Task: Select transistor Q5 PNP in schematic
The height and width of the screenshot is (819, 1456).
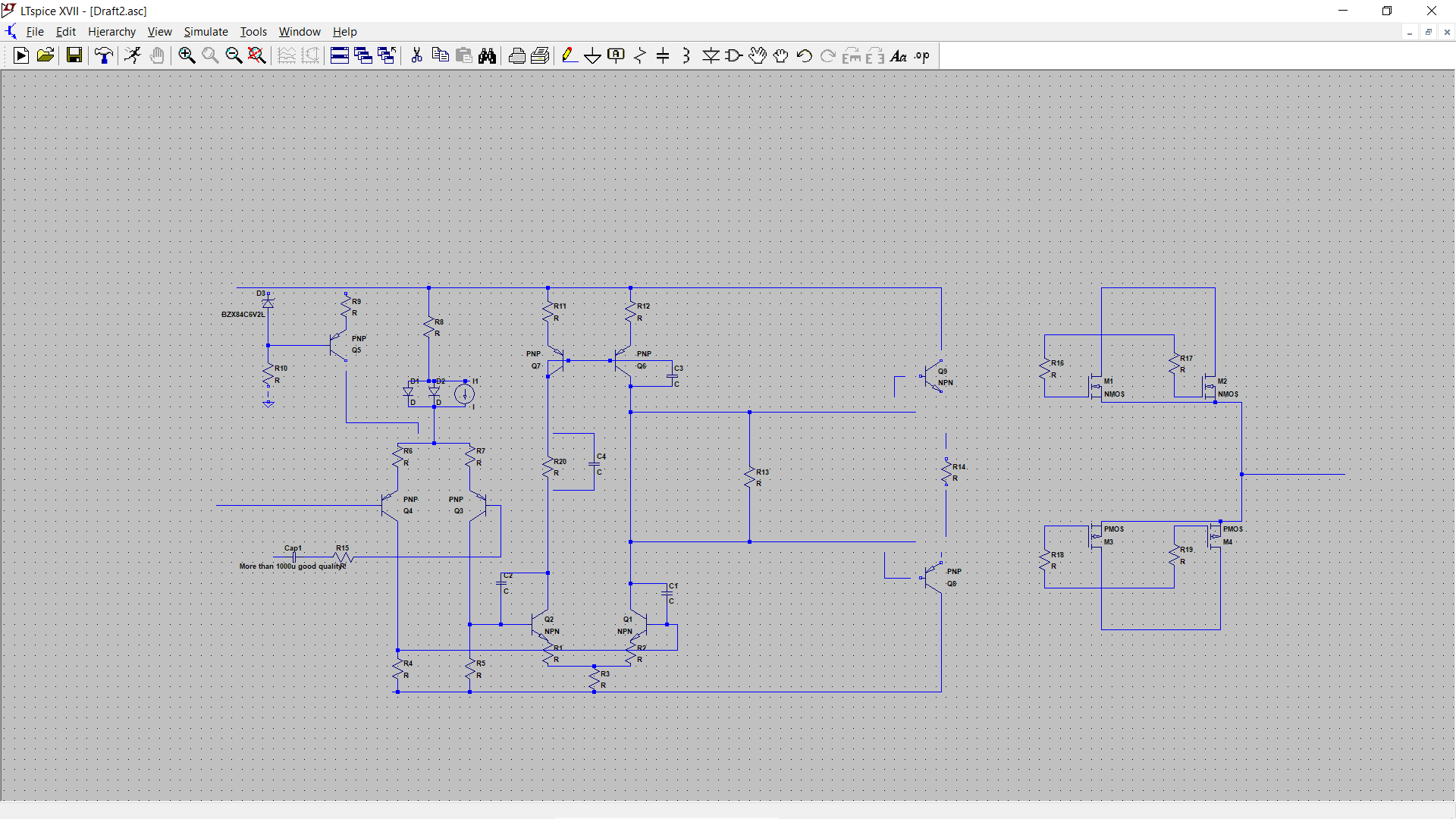Action: tap(339, 345)
